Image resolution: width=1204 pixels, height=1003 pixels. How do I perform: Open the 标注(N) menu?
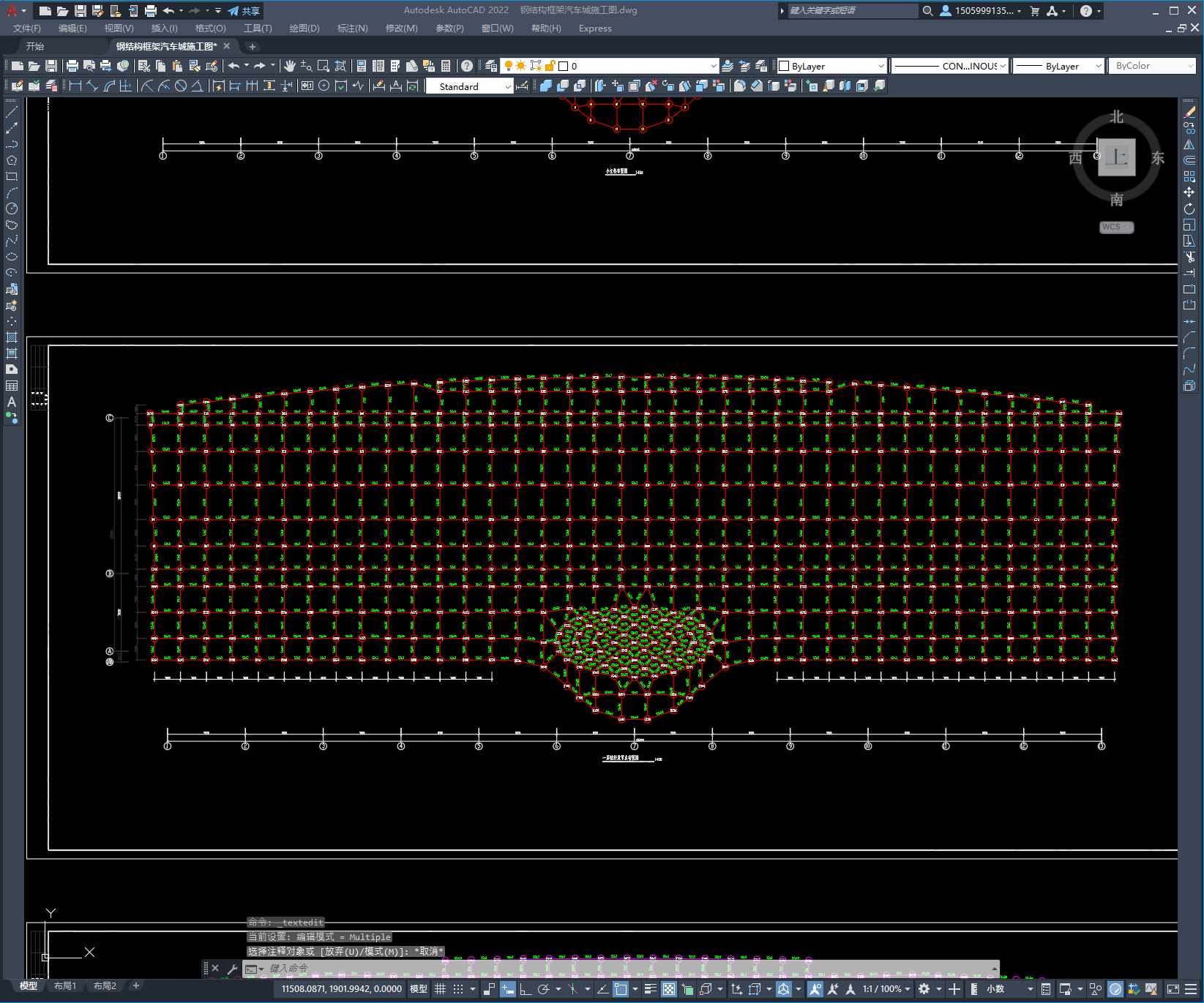[352, 29]
